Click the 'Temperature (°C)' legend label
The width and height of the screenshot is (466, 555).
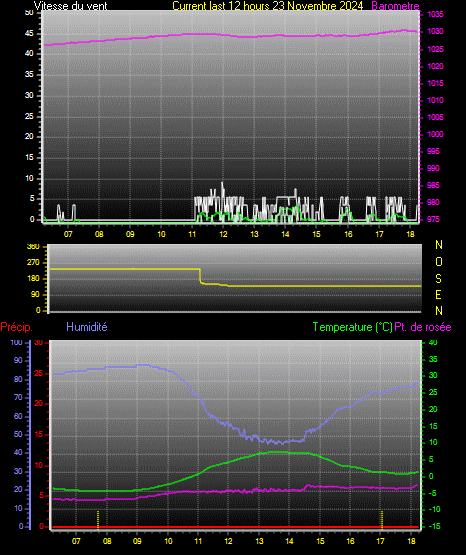point(352,327)
